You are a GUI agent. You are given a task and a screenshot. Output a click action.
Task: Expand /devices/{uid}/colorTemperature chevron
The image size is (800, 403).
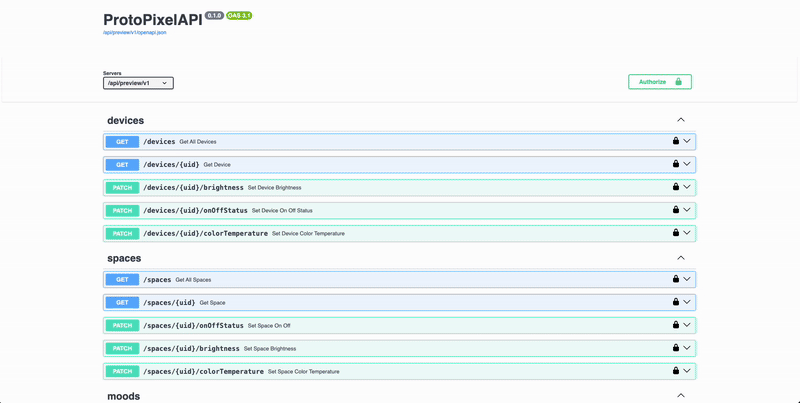tap(687, 233)
